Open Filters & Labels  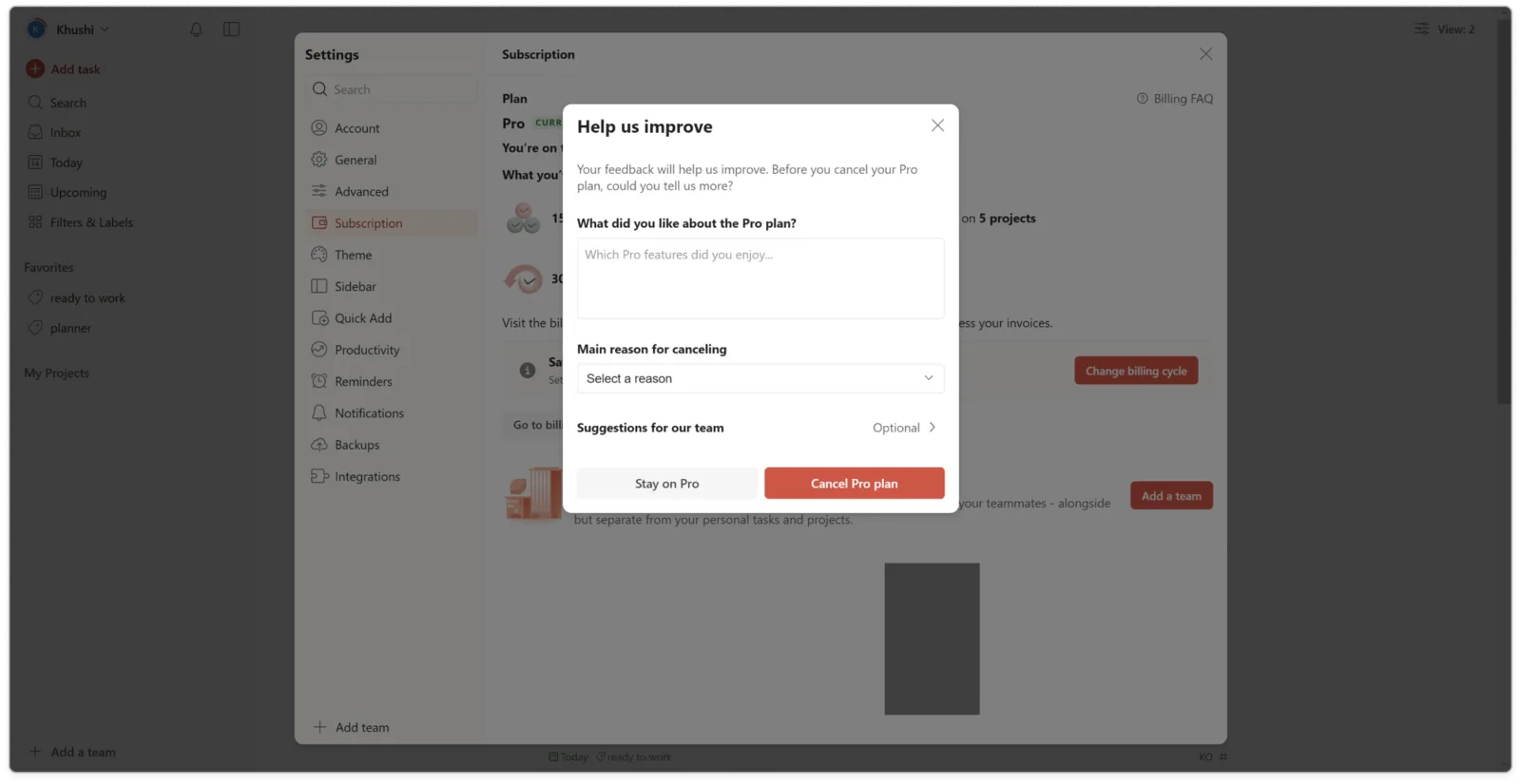click(91, 222)
